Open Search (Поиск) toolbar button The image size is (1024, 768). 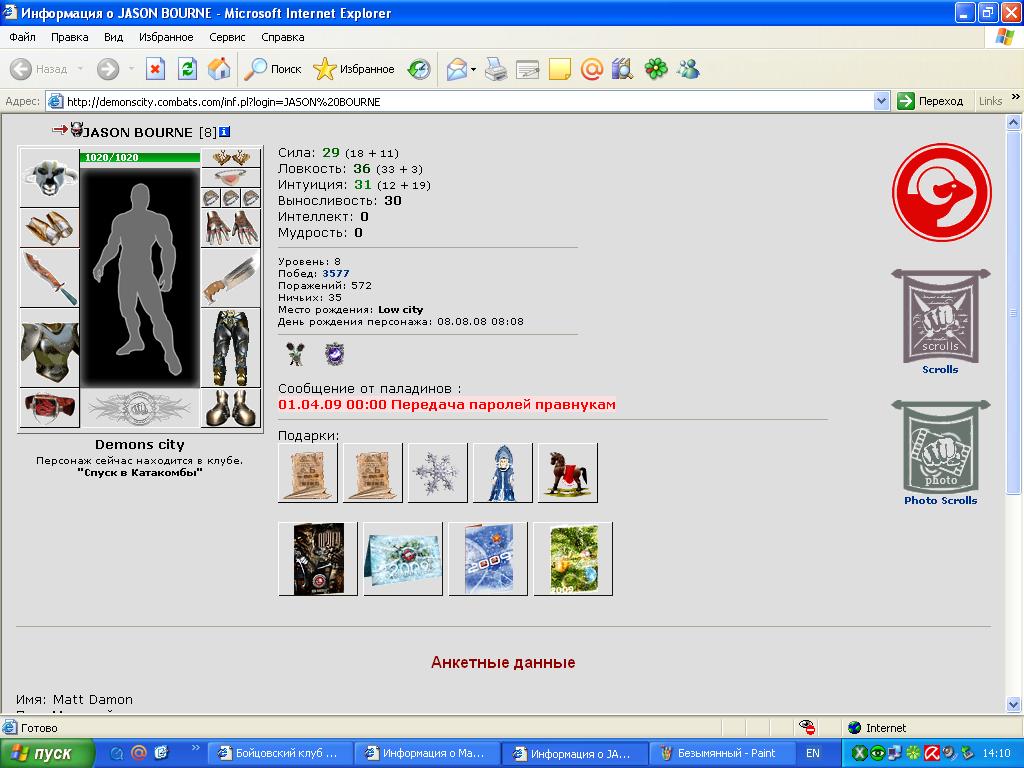[272, 69]
